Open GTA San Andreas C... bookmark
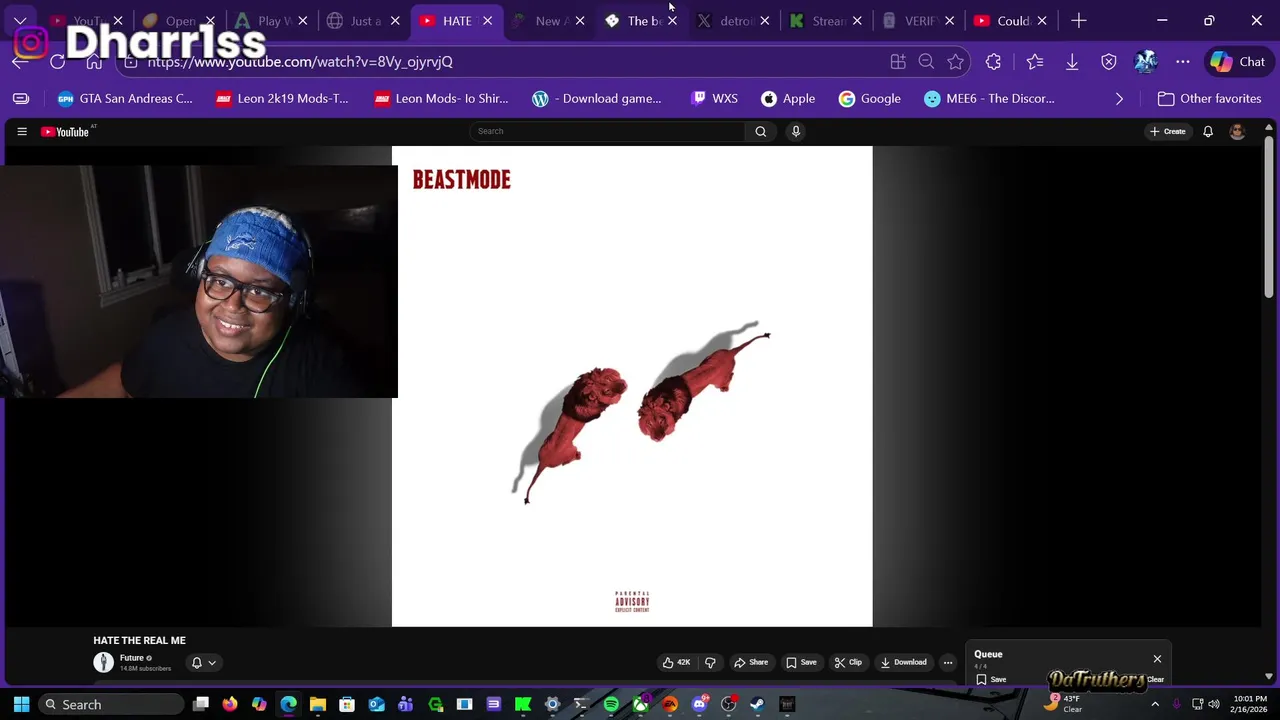 click(x=125, y=98)
